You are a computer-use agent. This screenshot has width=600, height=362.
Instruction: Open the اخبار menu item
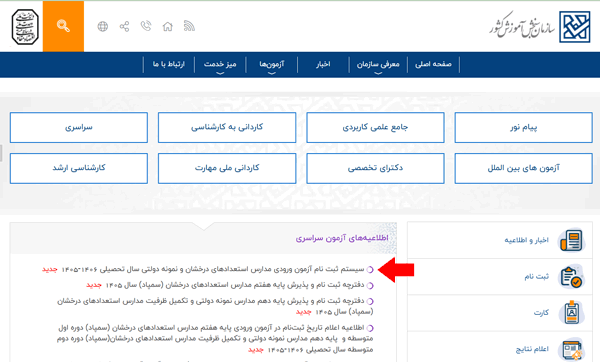click(x=323, y=64)
